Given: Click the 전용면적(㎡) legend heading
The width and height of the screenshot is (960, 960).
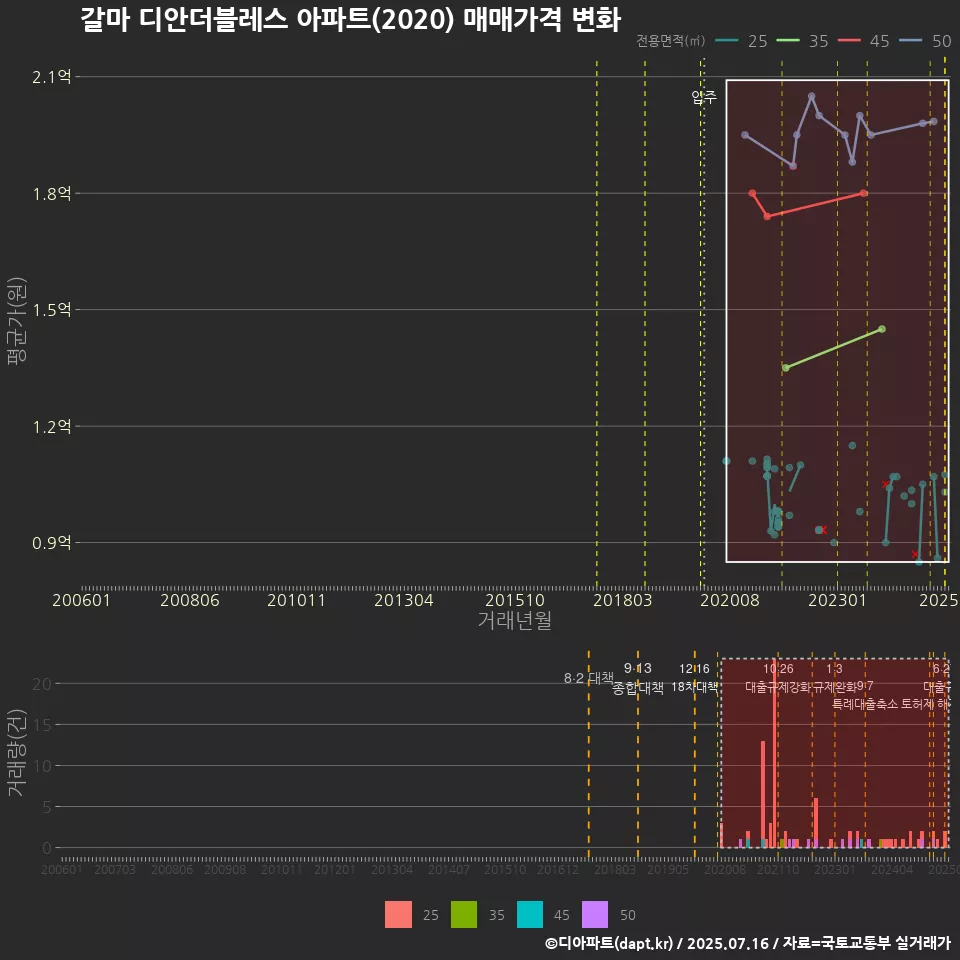Looking at the screenshot, I should pos(670,41).
